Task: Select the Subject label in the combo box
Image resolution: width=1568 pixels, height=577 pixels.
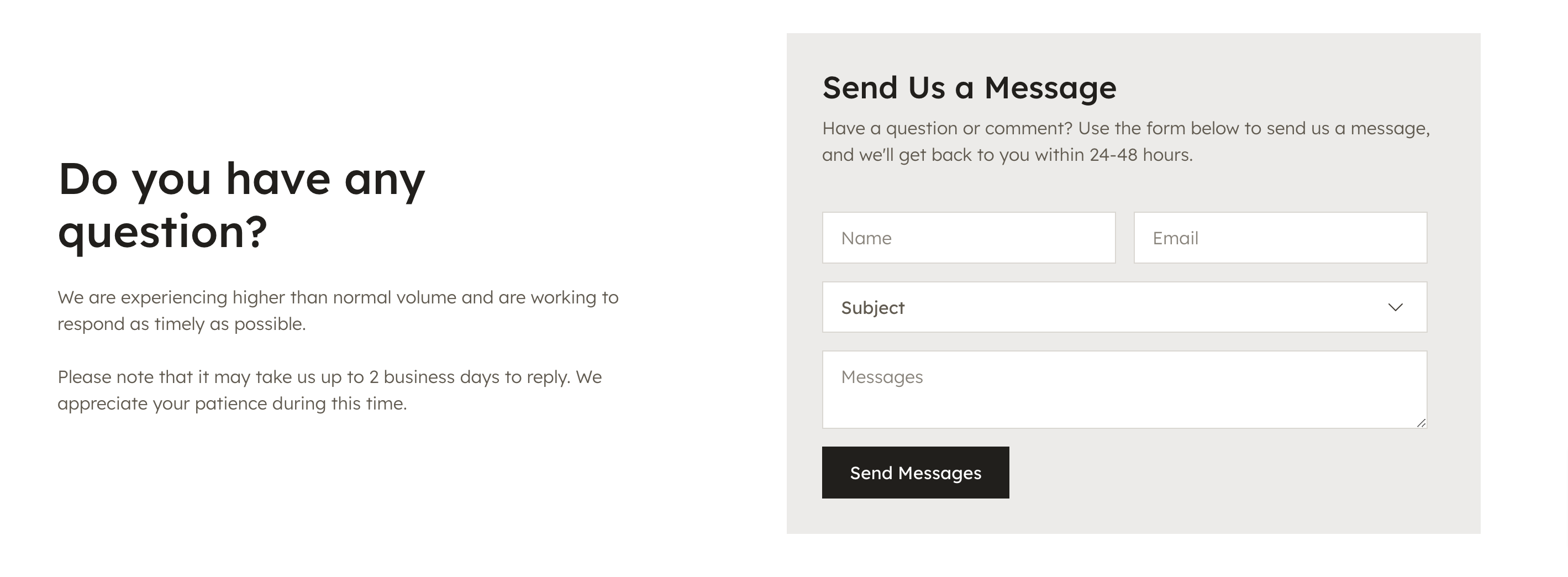Action: point(872,308)
